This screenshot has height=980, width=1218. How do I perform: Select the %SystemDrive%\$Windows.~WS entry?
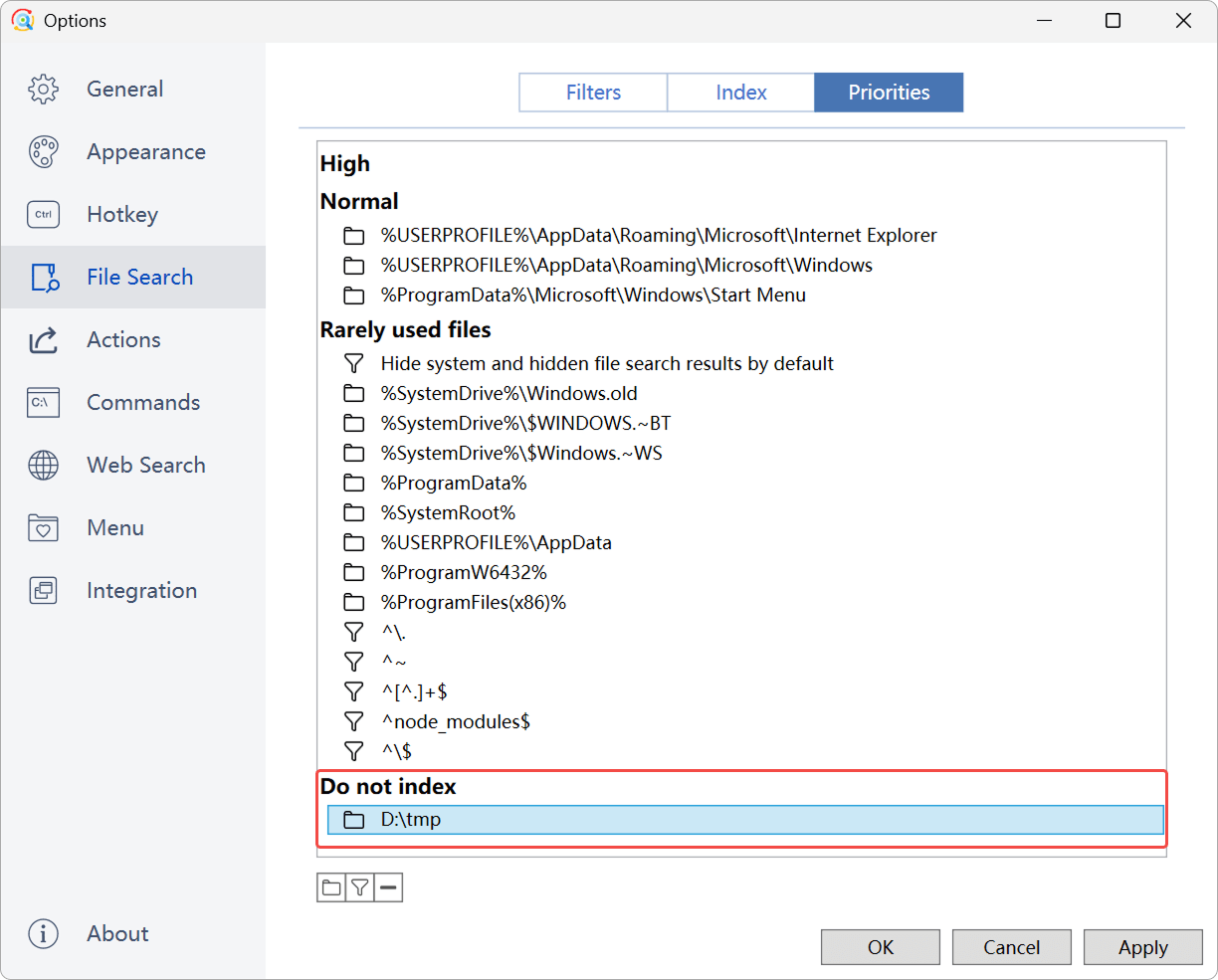click(521, 454)
